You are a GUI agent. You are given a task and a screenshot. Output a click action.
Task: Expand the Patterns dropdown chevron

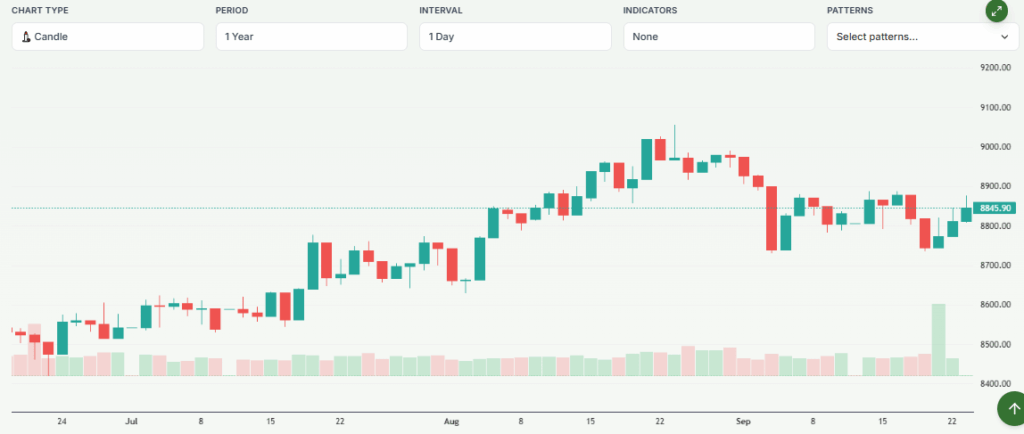point(1004,37)
